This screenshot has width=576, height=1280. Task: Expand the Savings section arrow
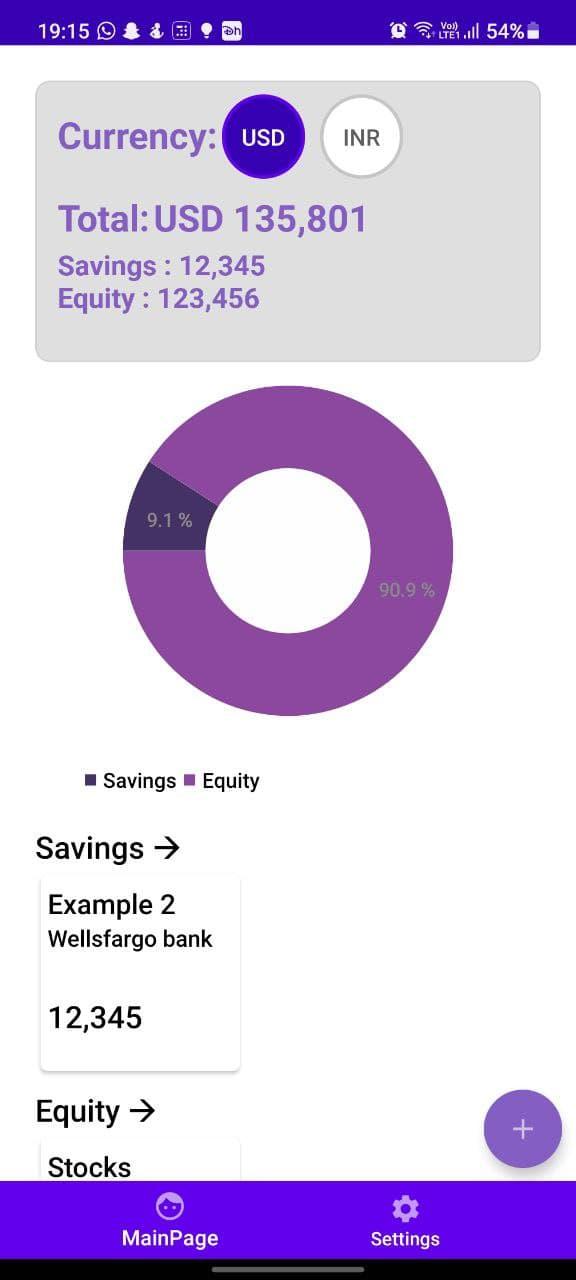(x=167, y=848)
